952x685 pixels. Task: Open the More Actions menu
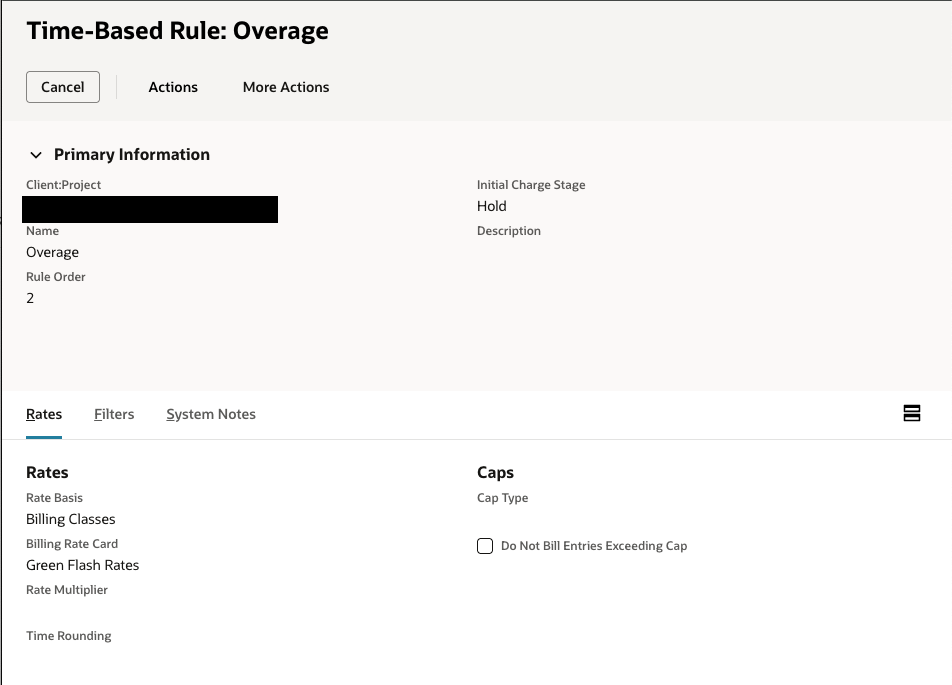[x=286, y=87]
